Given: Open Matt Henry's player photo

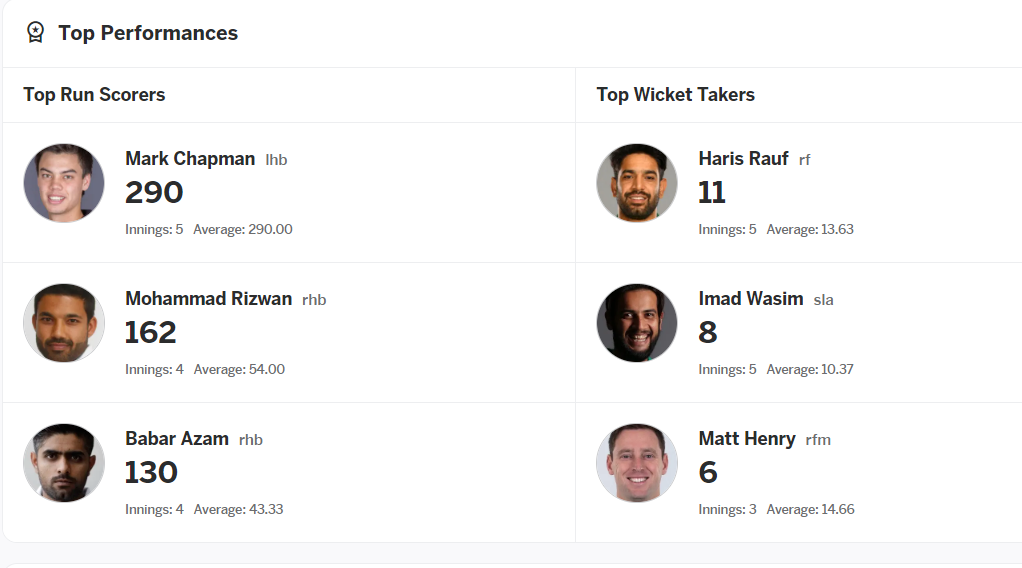Looking at the screenshot, I should coord(637,463).
